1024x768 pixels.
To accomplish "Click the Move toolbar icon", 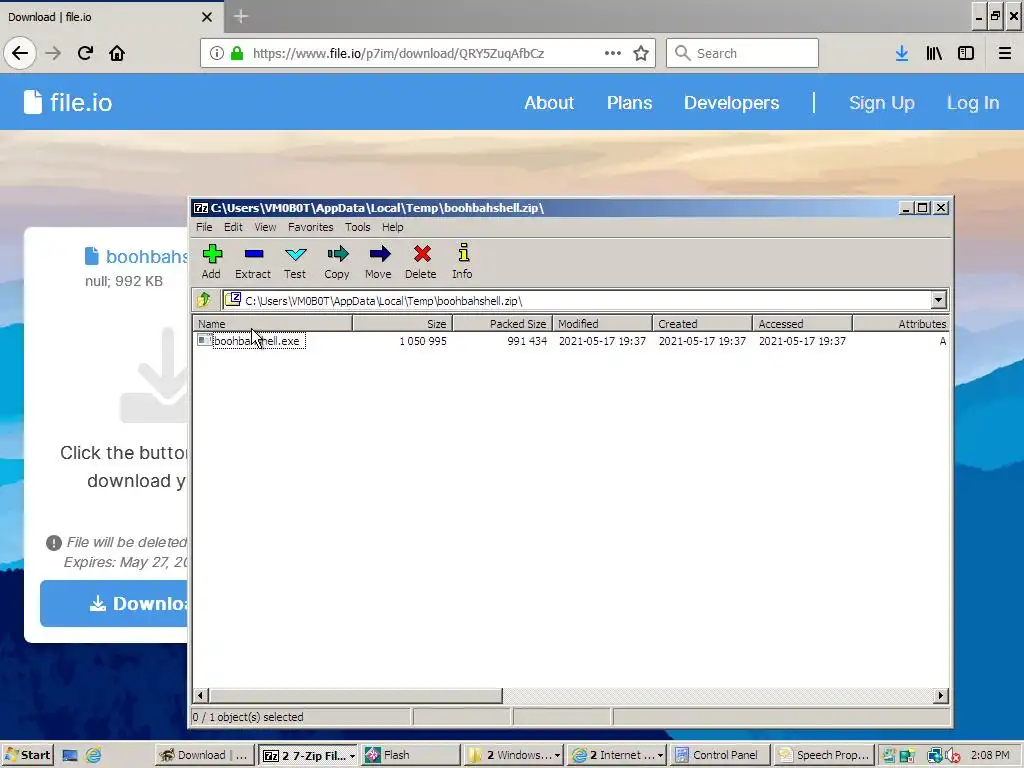I will point(379,262).
